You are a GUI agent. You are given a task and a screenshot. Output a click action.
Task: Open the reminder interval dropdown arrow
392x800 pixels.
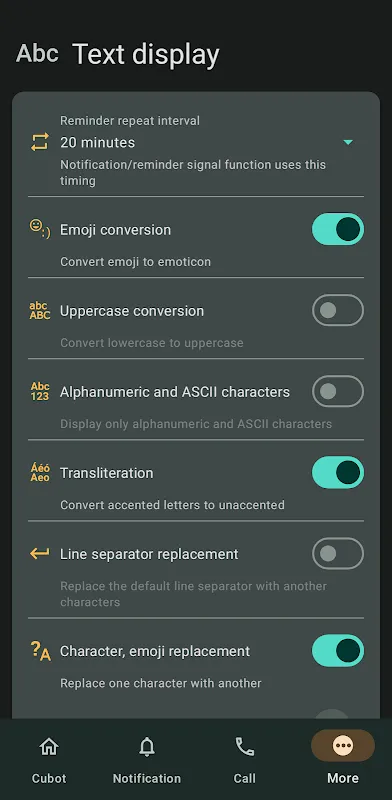coord(348,142)
